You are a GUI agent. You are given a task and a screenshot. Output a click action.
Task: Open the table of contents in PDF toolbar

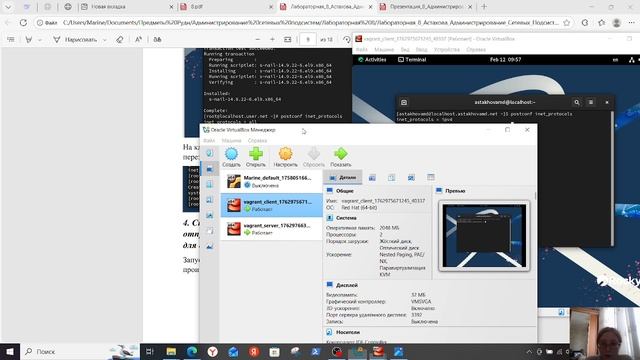tap(11, 39)
